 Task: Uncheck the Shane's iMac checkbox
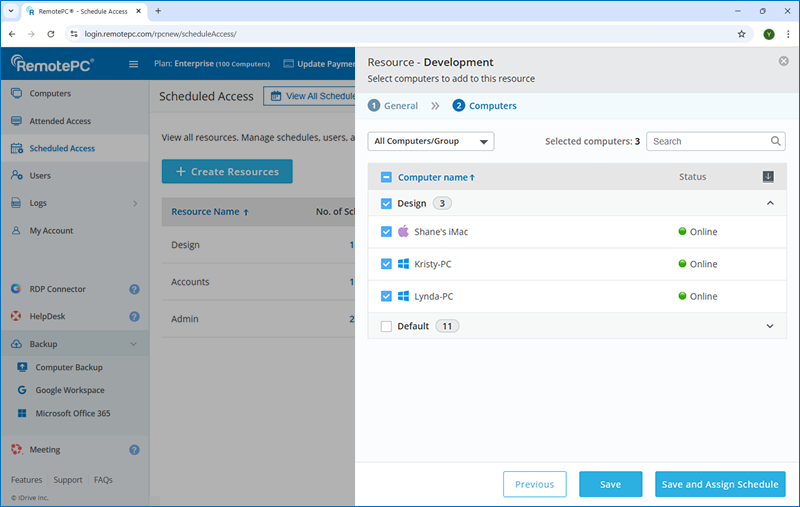[x=387, y=232]
